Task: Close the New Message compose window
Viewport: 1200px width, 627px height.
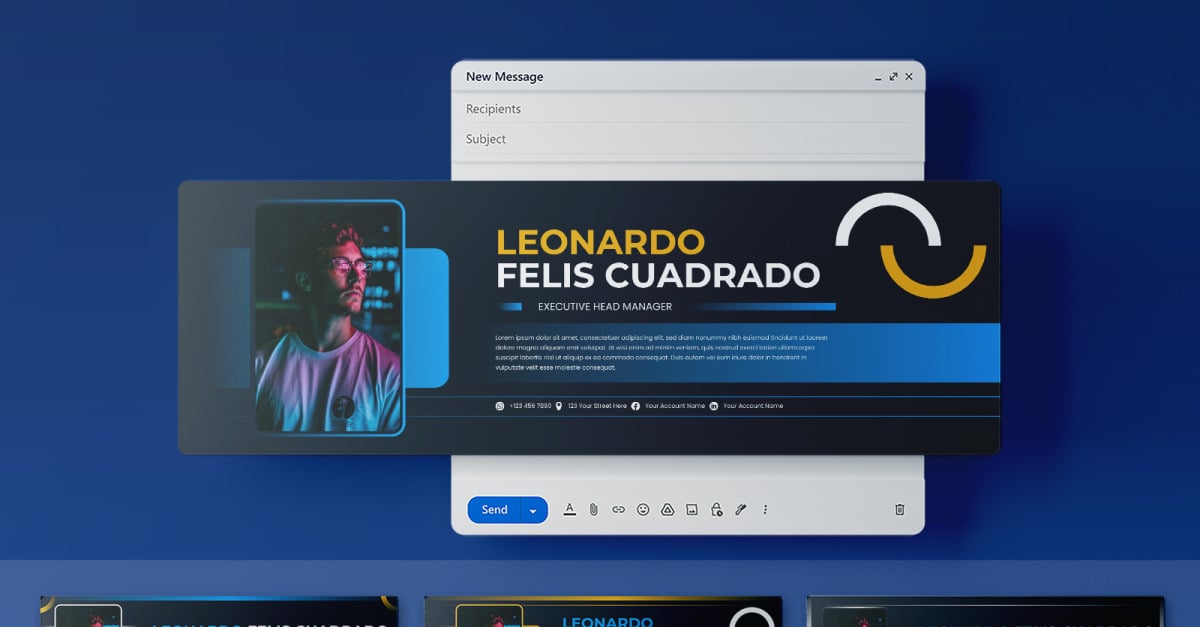Action: 909,76
